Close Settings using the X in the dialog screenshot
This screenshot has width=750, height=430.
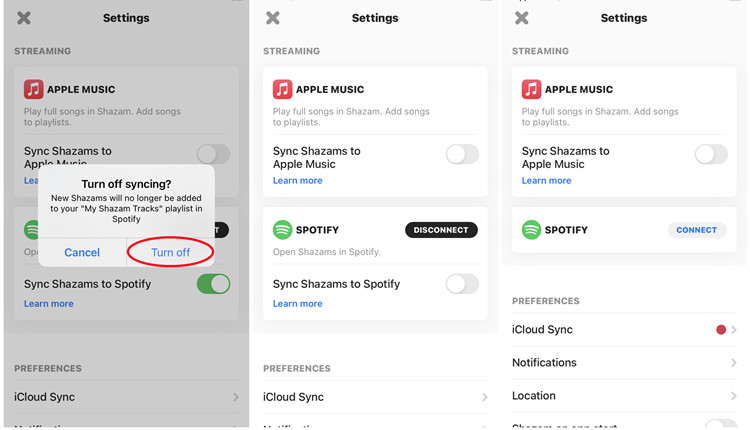pos(24,18)
